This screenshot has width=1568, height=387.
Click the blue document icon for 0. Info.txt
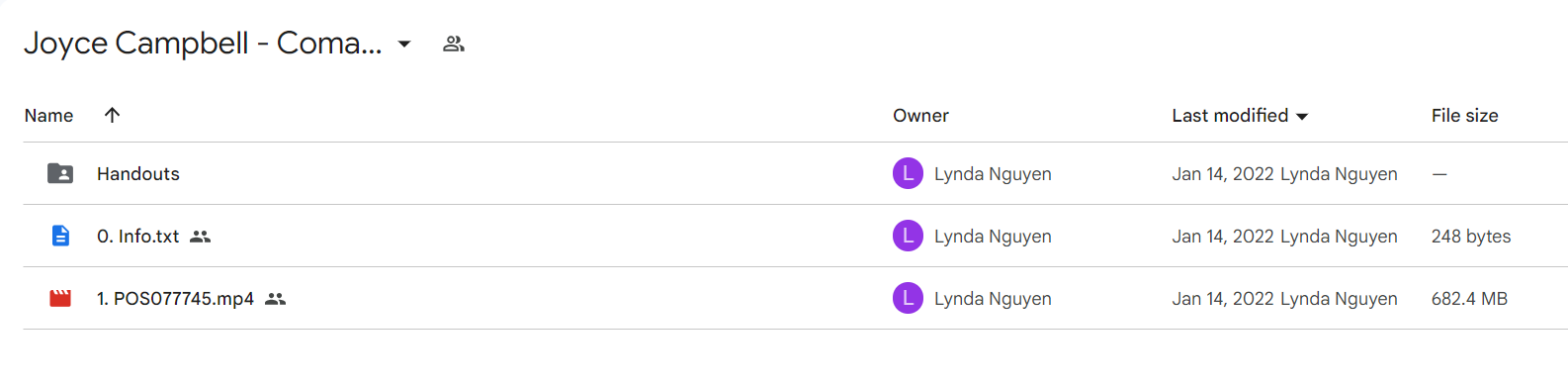pyautogui.click(x=60, y=236)
